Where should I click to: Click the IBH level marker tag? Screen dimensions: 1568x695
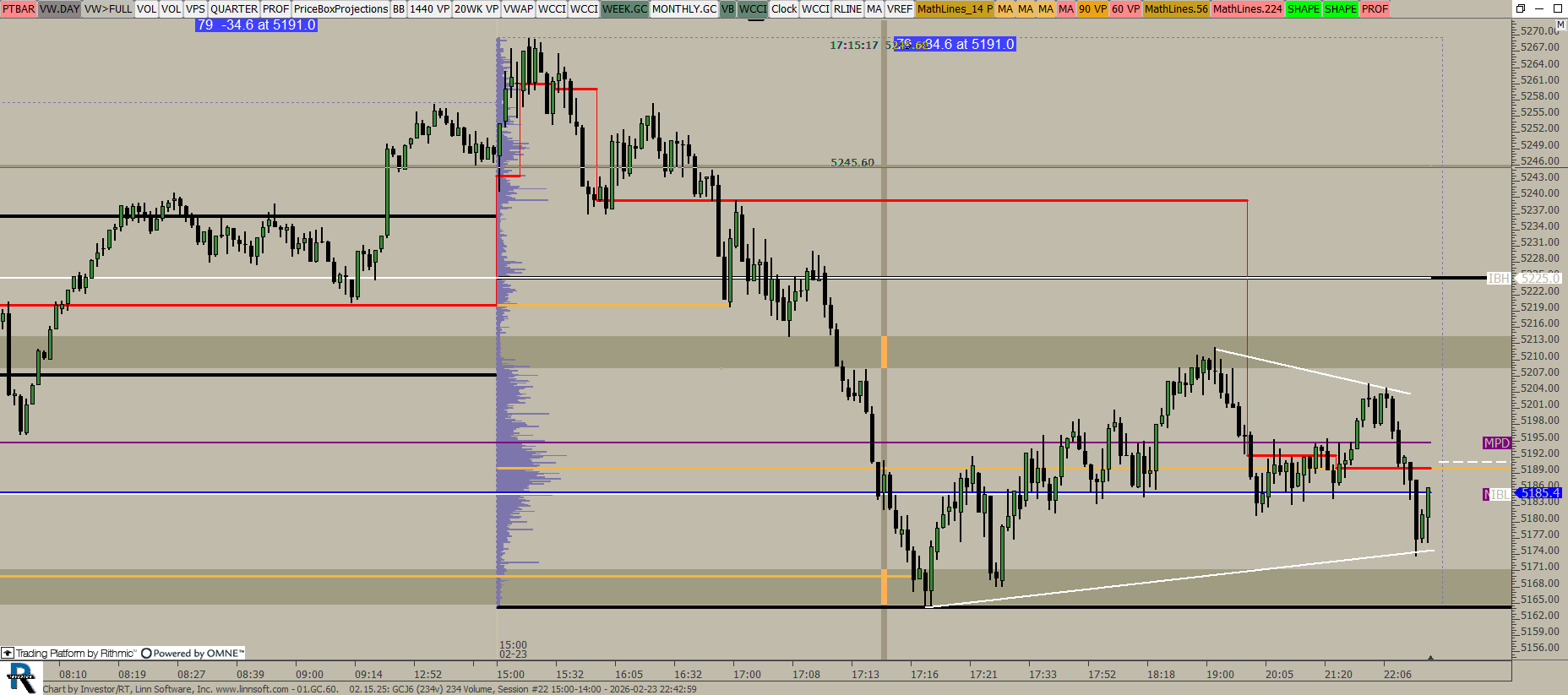tap(1499, 278)
